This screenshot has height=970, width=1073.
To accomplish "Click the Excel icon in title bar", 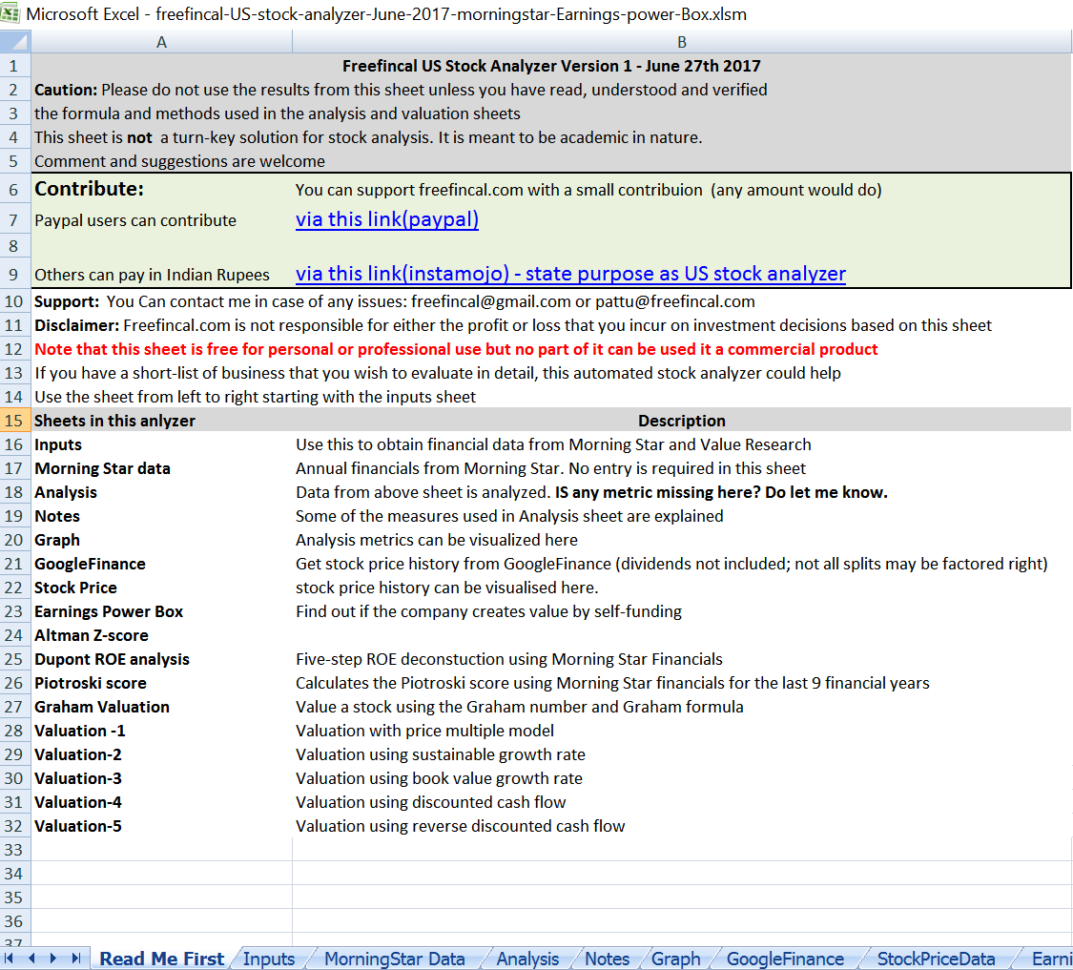I will click(13, 12).
